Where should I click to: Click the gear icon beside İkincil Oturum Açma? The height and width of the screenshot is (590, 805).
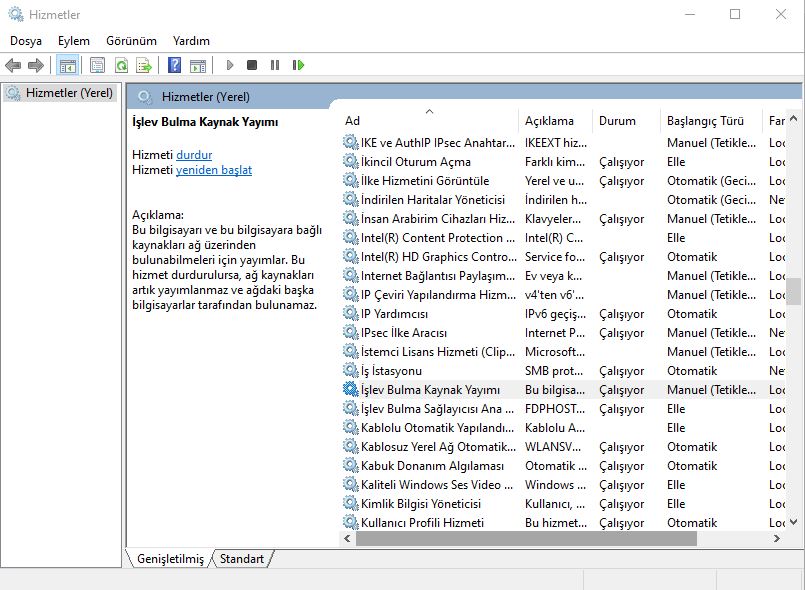351,161
